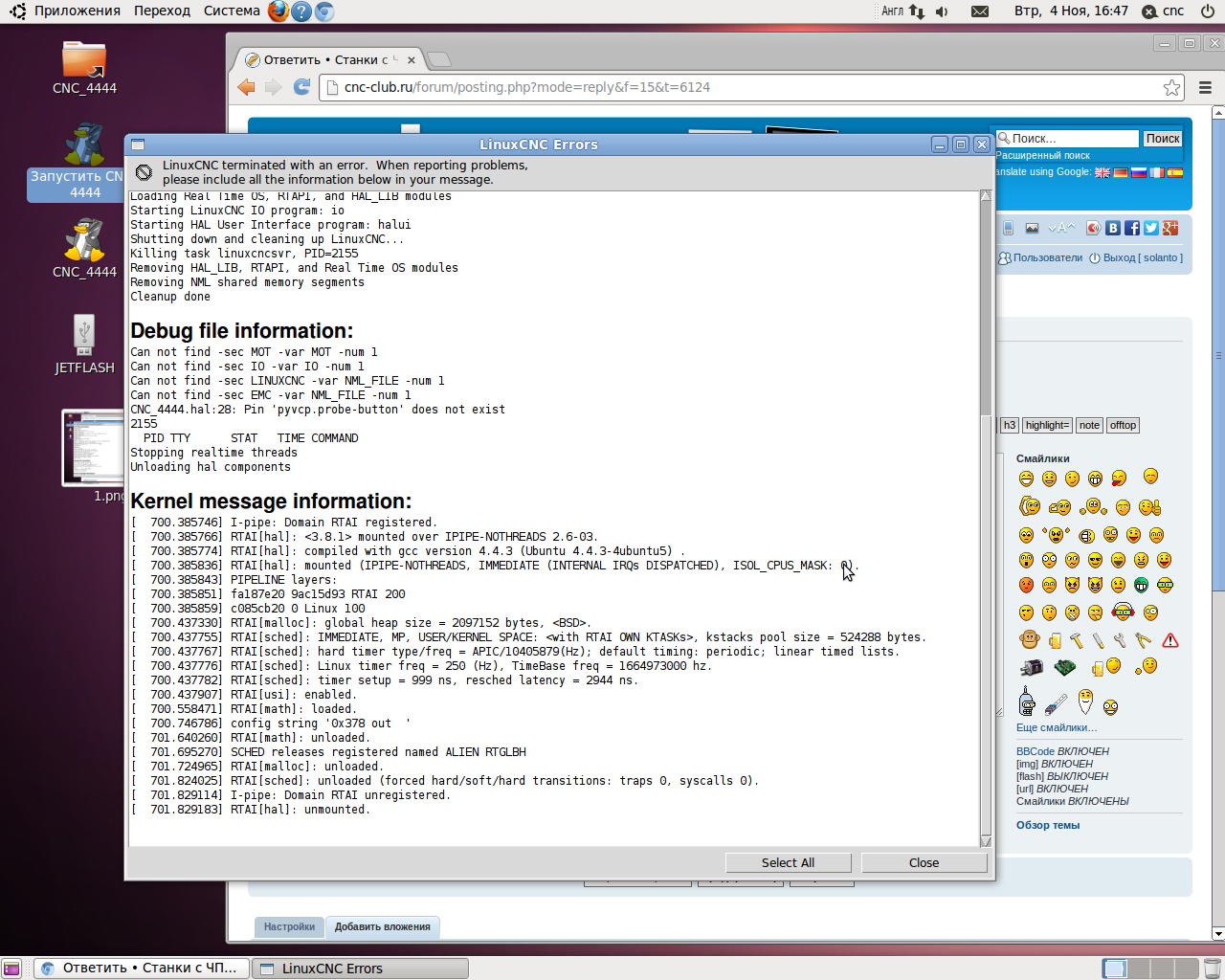The width and height of the screenshot is (1225, 980).
Task: Translate the page to English with UK flag
Action: coord(1102,172)
